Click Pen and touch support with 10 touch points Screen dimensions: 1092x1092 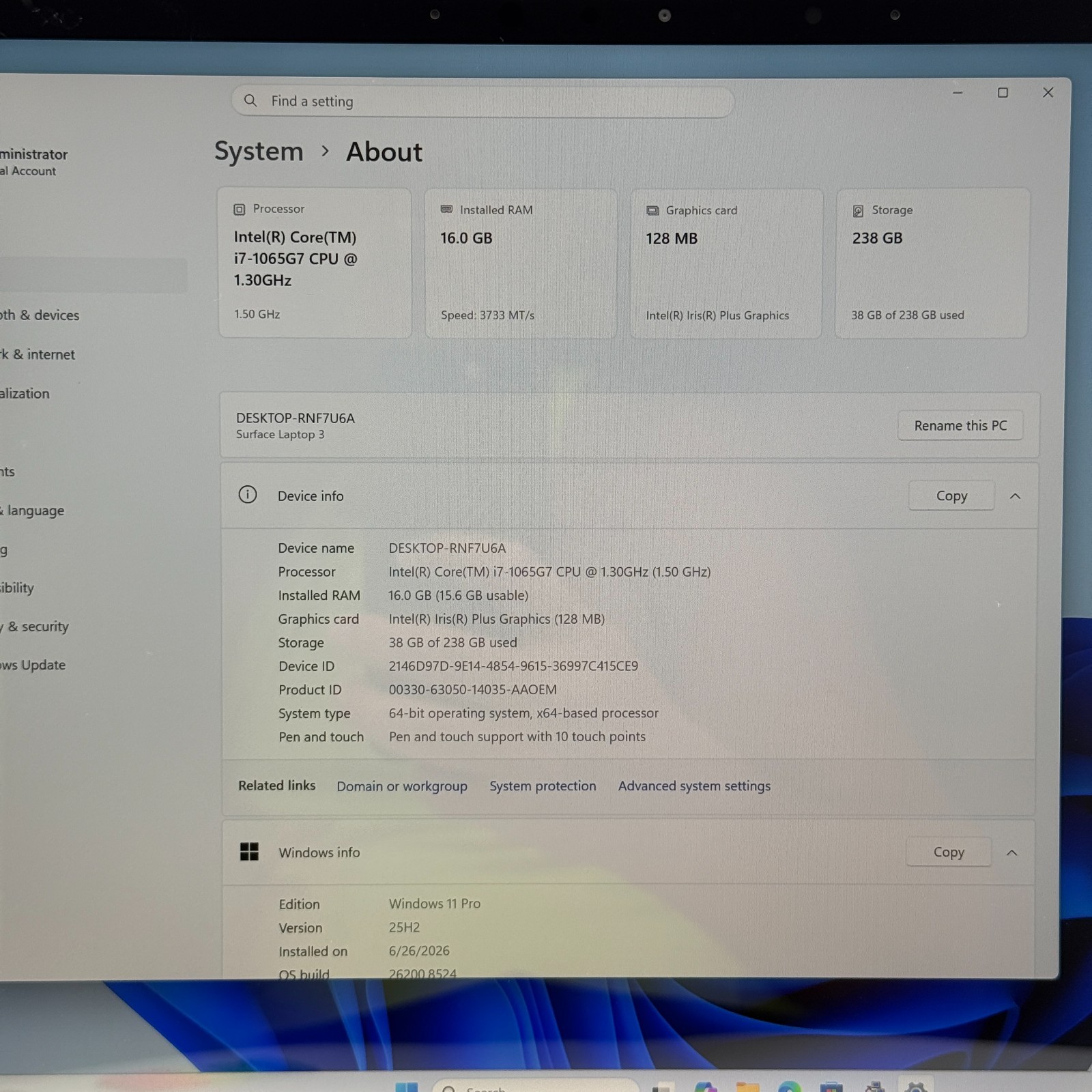517,737
